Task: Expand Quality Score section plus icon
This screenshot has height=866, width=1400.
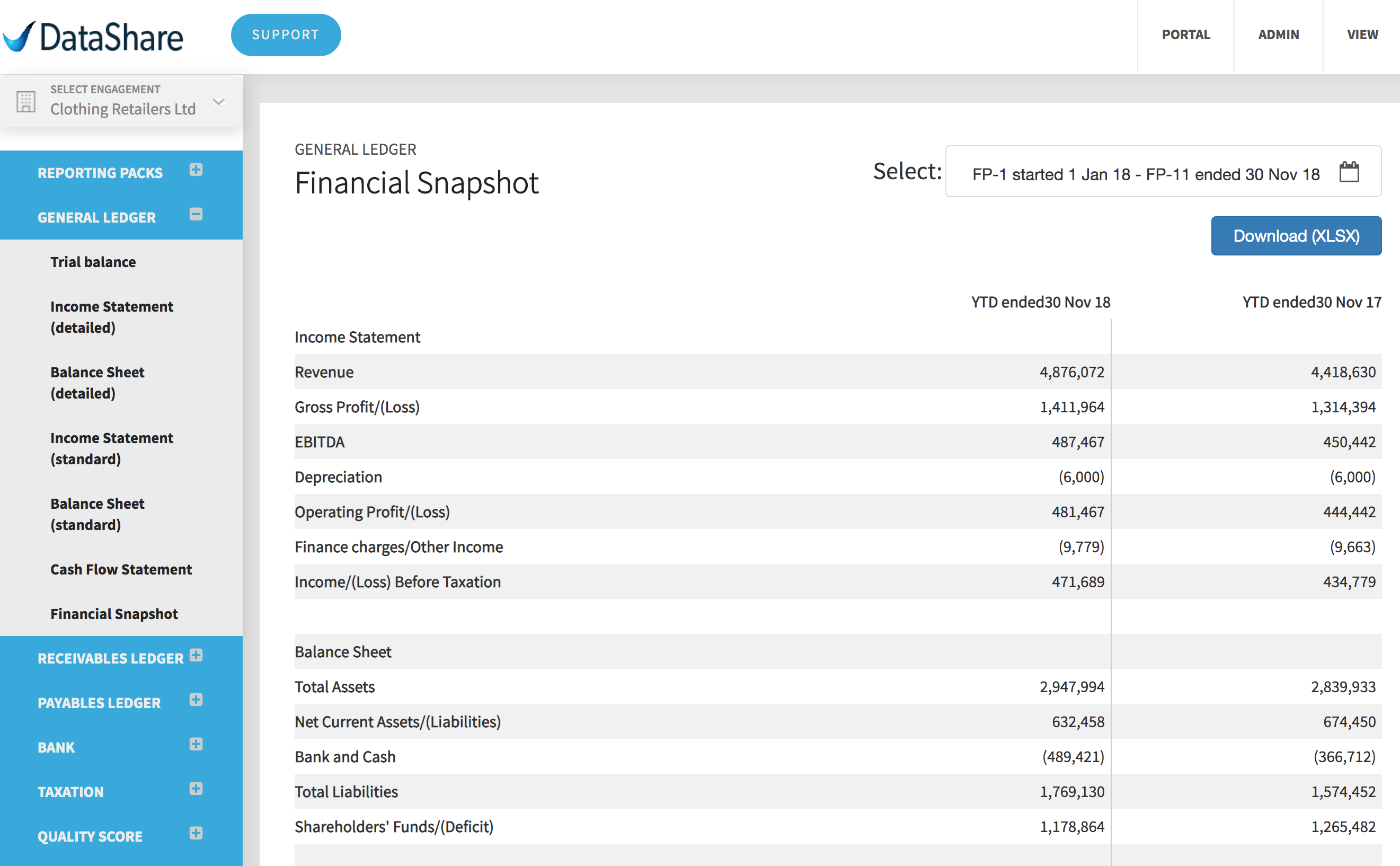Action: point(196,833)
